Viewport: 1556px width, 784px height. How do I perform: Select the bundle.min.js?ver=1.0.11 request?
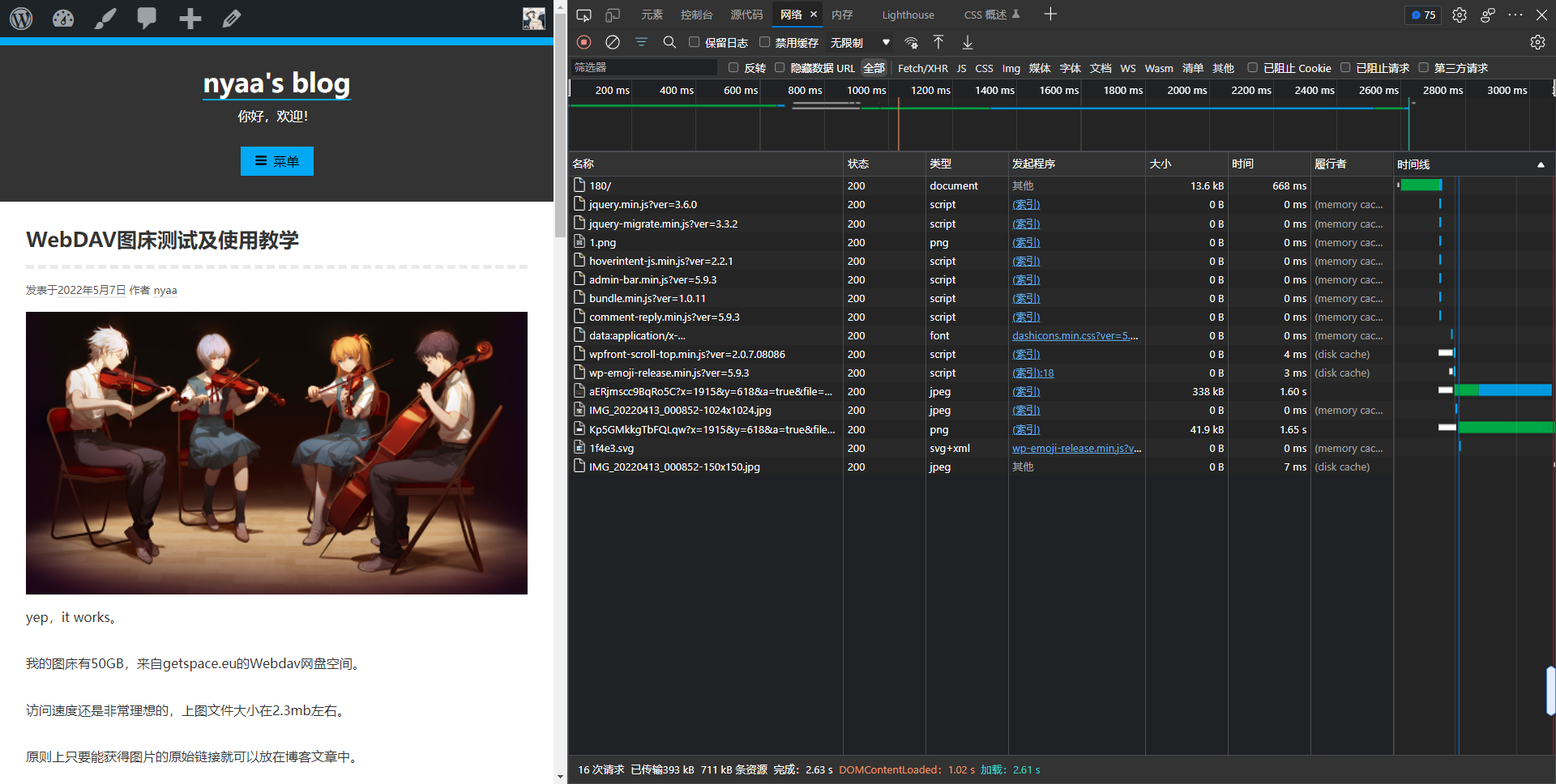[x=1060, y=298]
